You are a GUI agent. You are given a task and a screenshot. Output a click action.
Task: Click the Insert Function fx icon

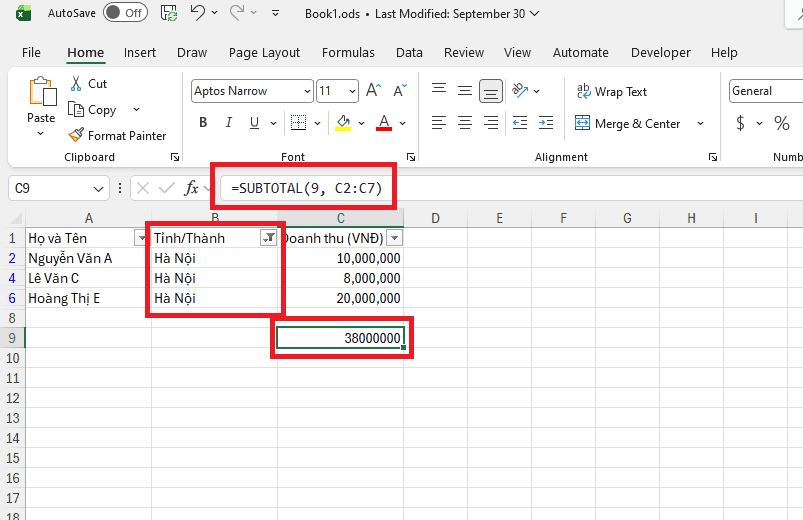coord(191,188)
